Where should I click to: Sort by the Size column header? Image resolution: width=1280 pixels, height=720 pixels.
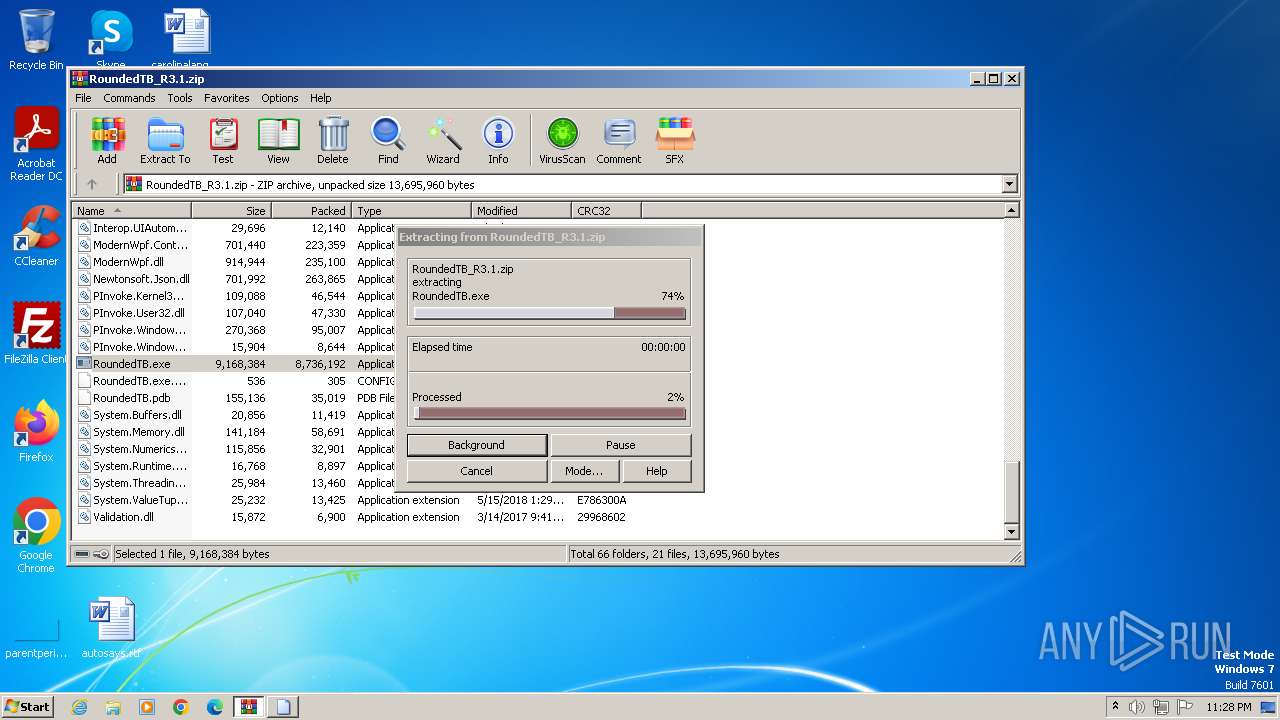pyautogui.click(x=231, y=211)
